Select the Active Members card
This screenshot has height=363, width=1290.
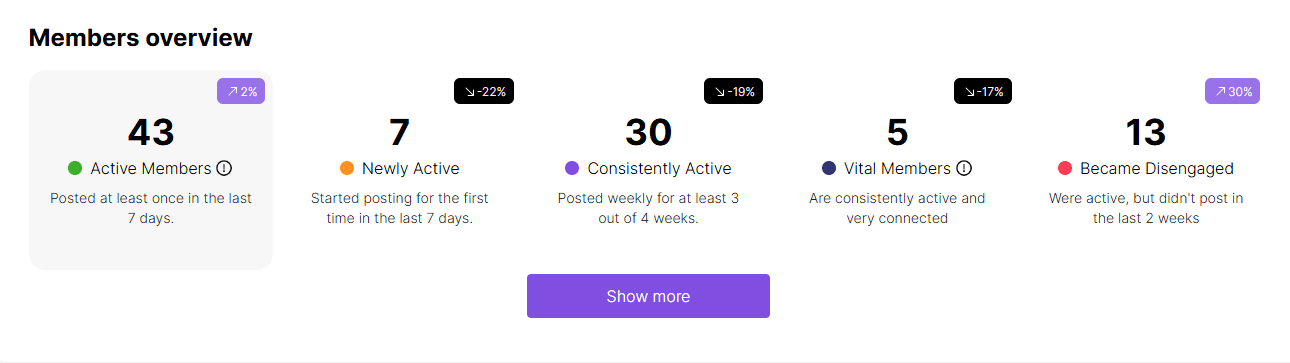pos(151,170)
